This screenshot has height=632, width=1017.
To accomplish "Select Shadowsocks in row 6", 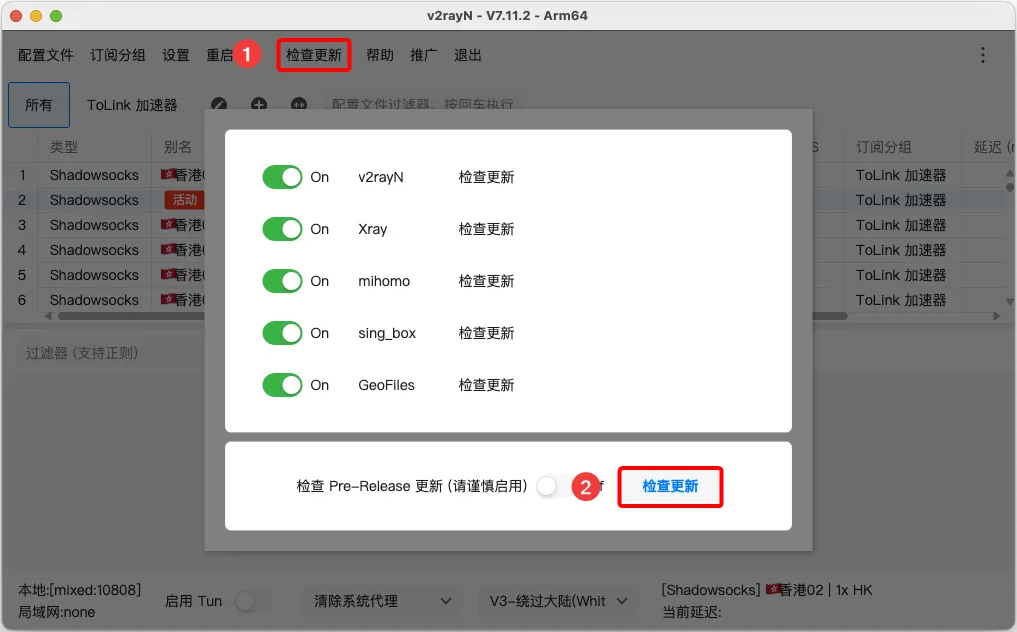I will pos(94,300).
